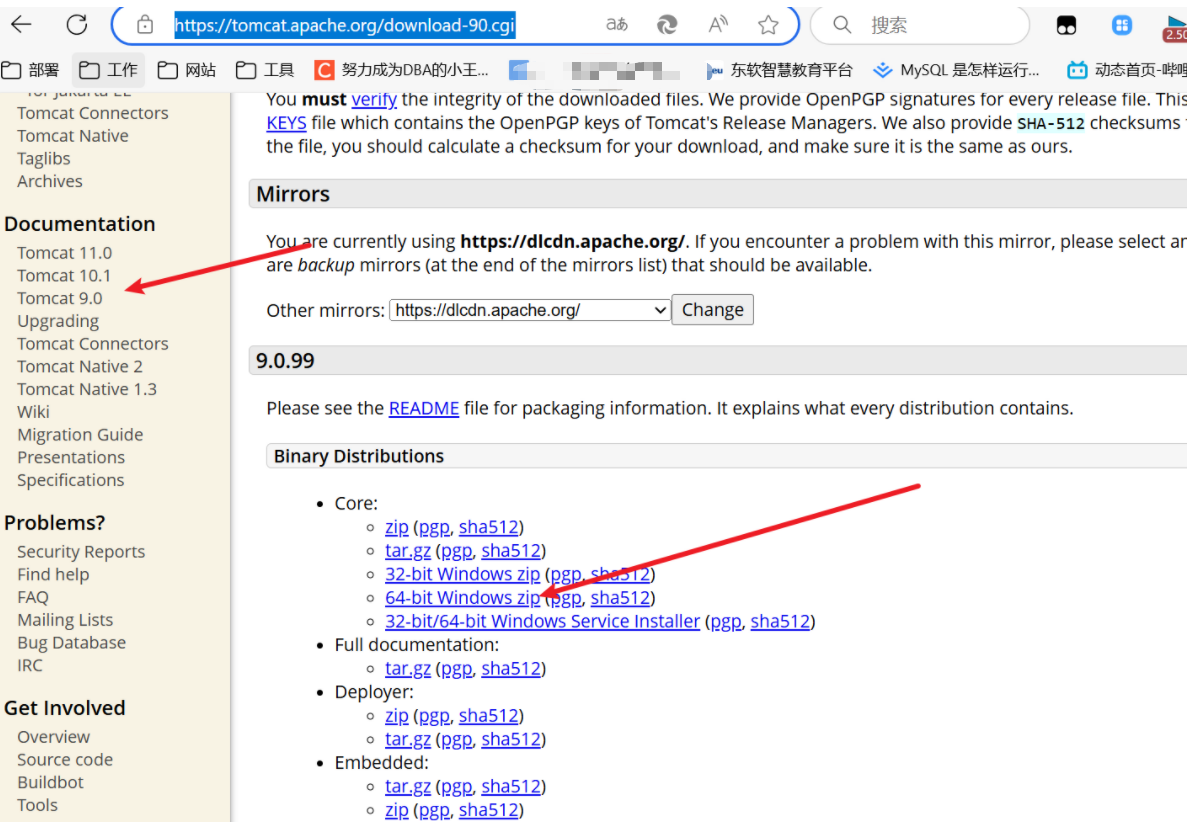The height and width of the screenshot is (822, 1196).
Task: Add page to favorites with star icon
Action: (x=768, y=25)
